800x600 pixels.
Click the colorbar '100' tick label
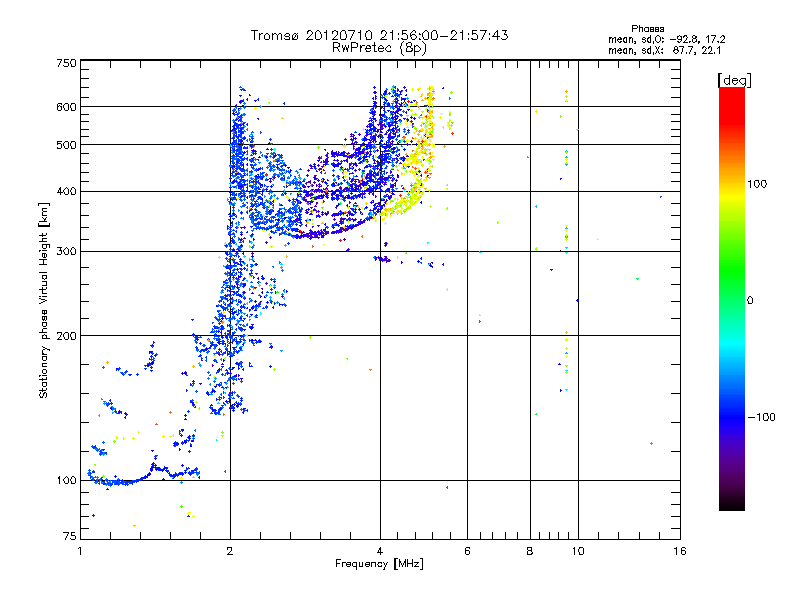tap(757, 184)
